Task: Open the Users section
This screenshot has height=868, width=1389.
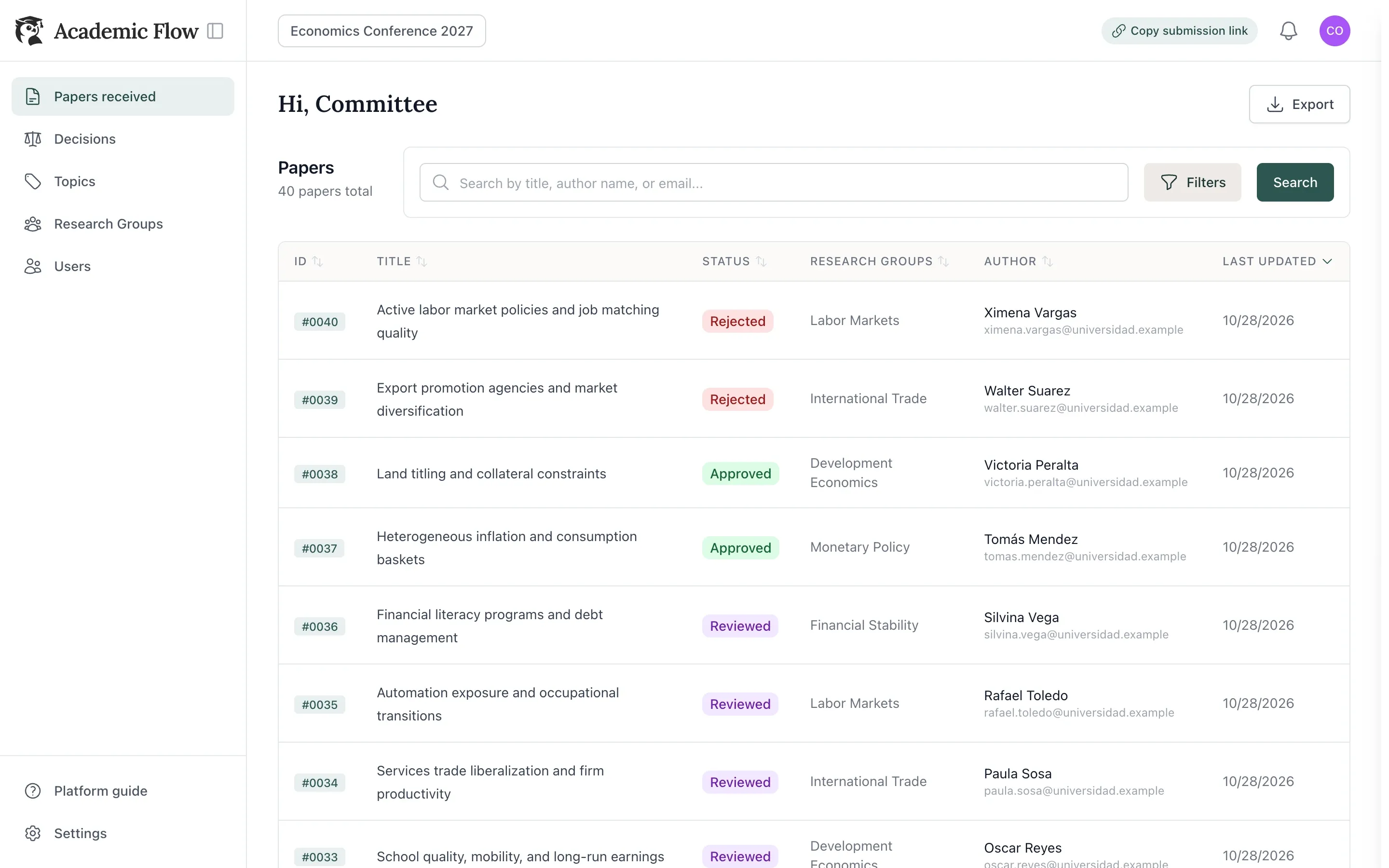Action: [123, 266]
